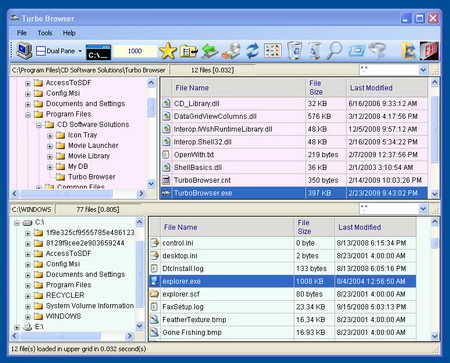
Task: Select the Turbo Browser folder in tree
Action: [92, 177]
